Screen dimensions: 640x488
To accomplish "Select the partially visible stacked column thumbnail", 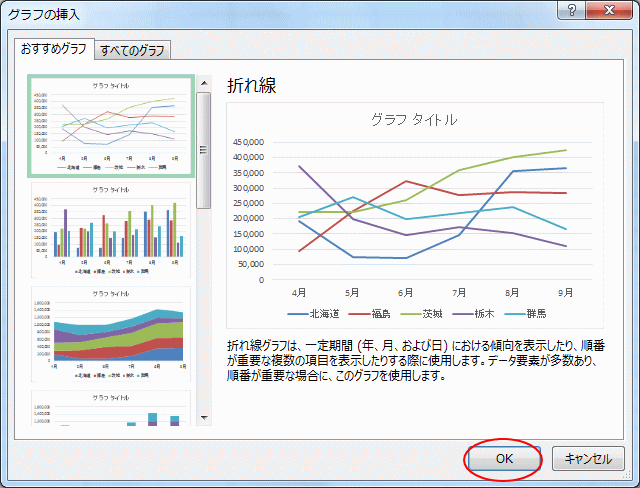I will pos(111,408).
